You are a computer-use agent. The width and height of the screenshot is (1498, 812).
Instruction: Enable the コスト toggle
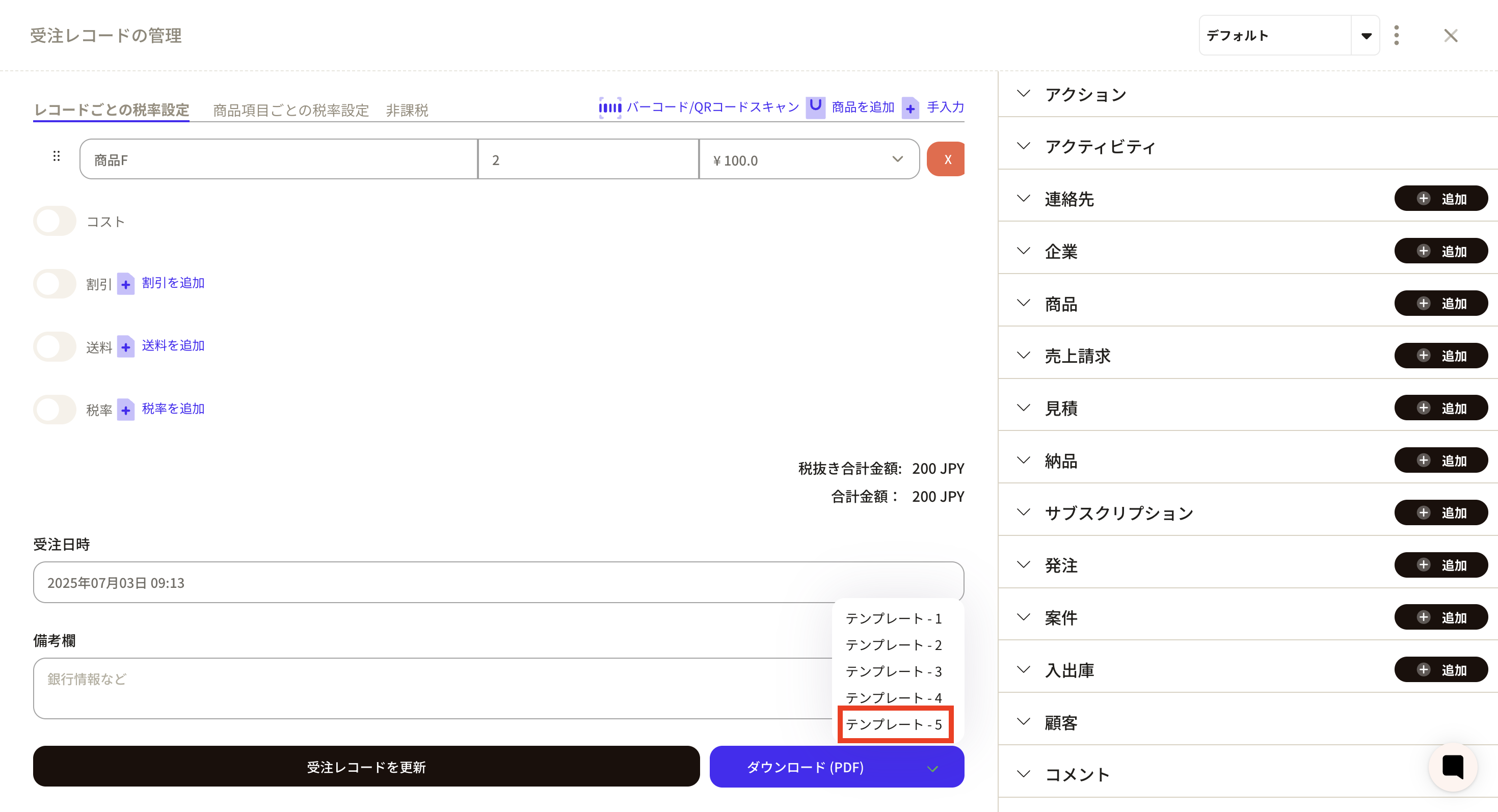click(x=55, y=222)
